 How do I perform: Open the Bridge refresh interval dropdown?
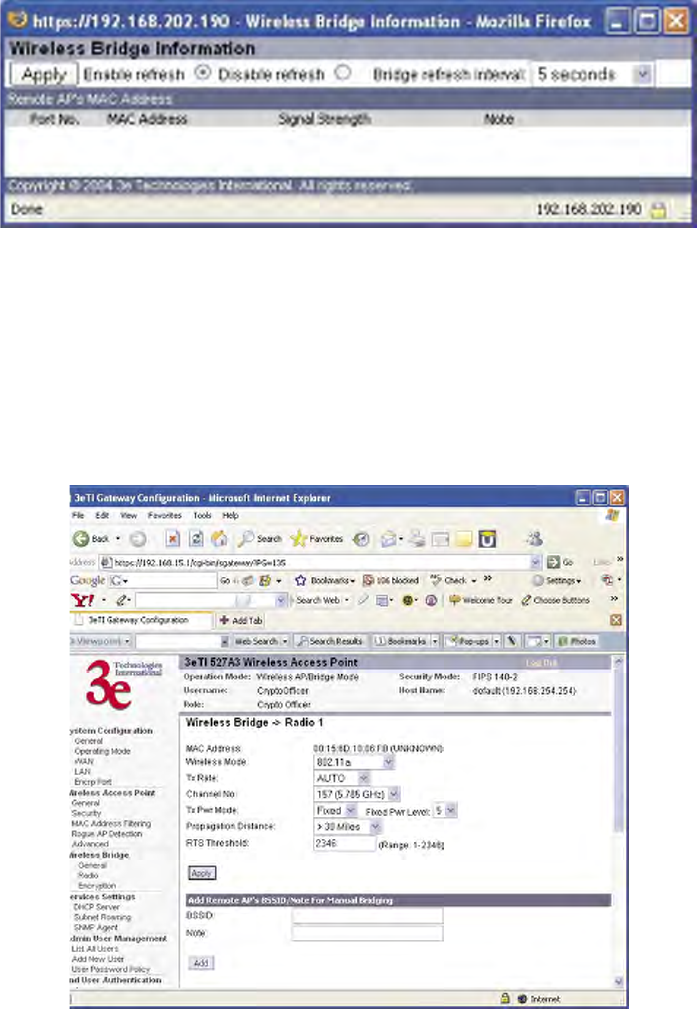[593, 75]
